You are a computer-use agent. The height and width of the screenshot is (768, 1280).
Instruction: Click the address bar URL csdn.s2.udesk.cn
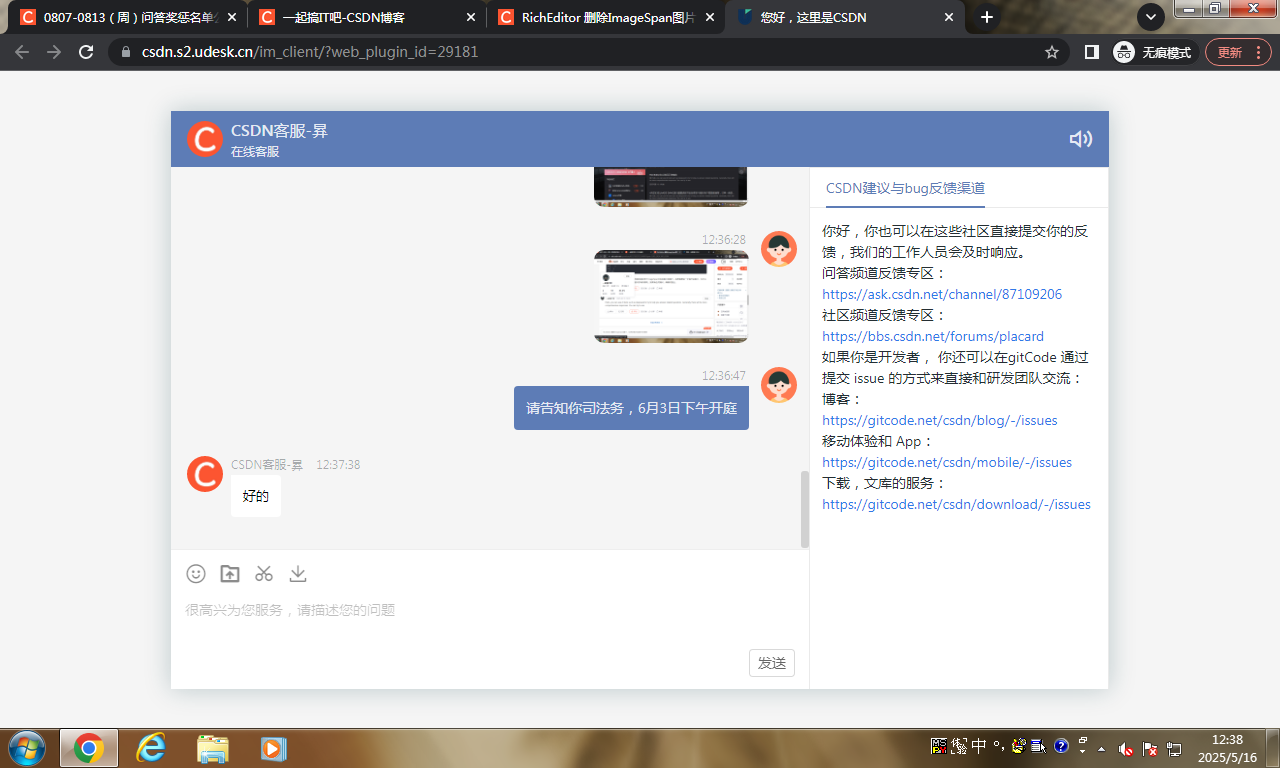[x=310, y=52]
